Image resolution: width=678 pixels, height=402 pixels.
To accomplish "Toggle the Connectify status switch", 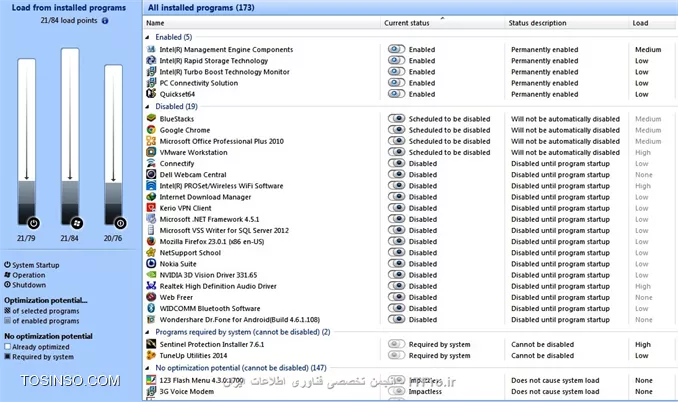I will [x=397, y=163].
